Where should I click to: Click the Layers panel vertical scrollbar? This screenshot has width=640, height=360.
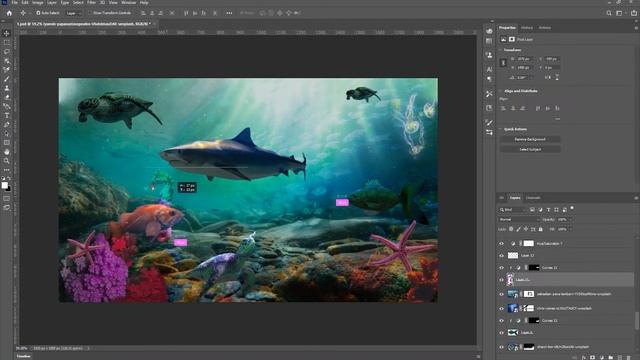pyautogui.click(x=636, y=320)
